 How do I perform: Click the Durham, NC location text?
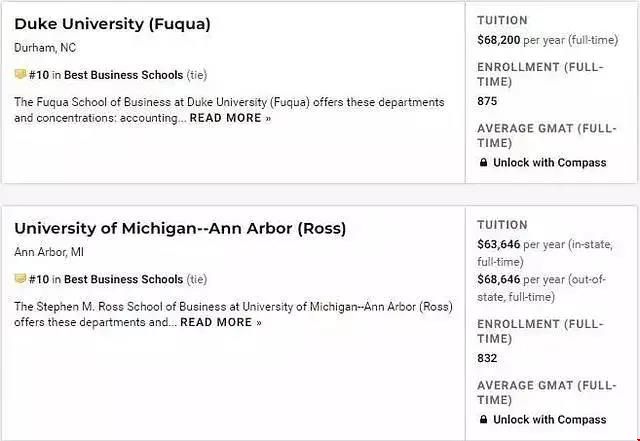(x=45, y=48)
